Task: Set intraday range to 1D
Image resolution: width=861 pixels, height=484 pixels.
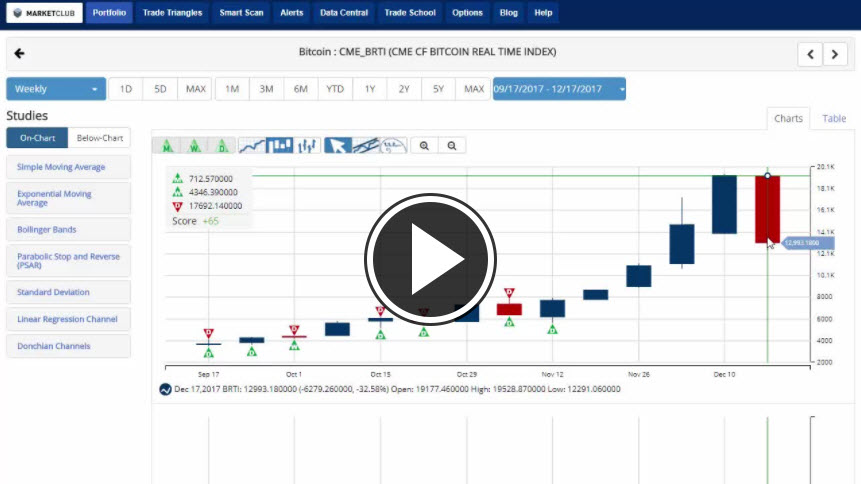Action: point(126,89)
